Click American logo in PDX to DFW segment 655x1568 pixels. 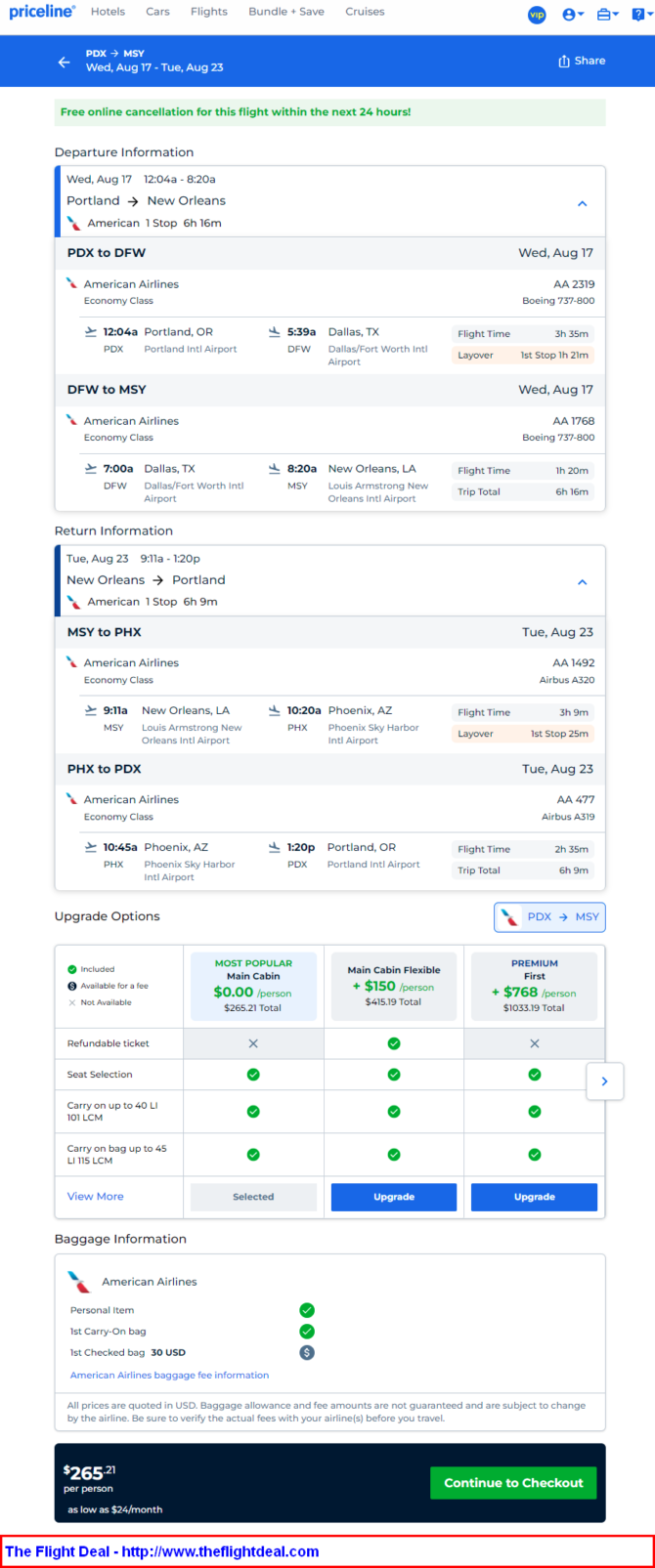click(x=71, y=284)
